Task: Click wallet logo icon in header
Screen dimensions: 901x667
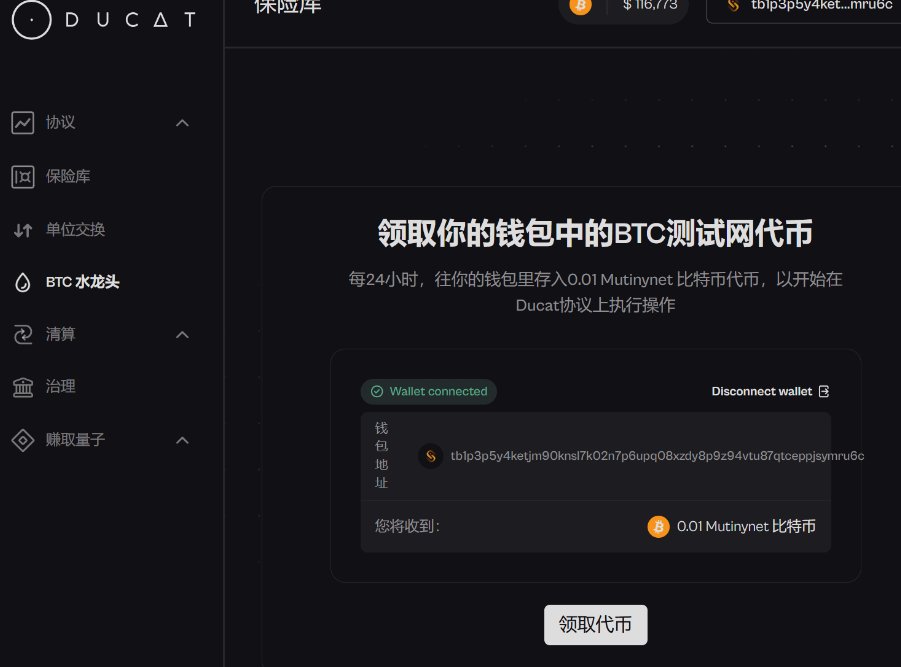Action: click(733, 6)
